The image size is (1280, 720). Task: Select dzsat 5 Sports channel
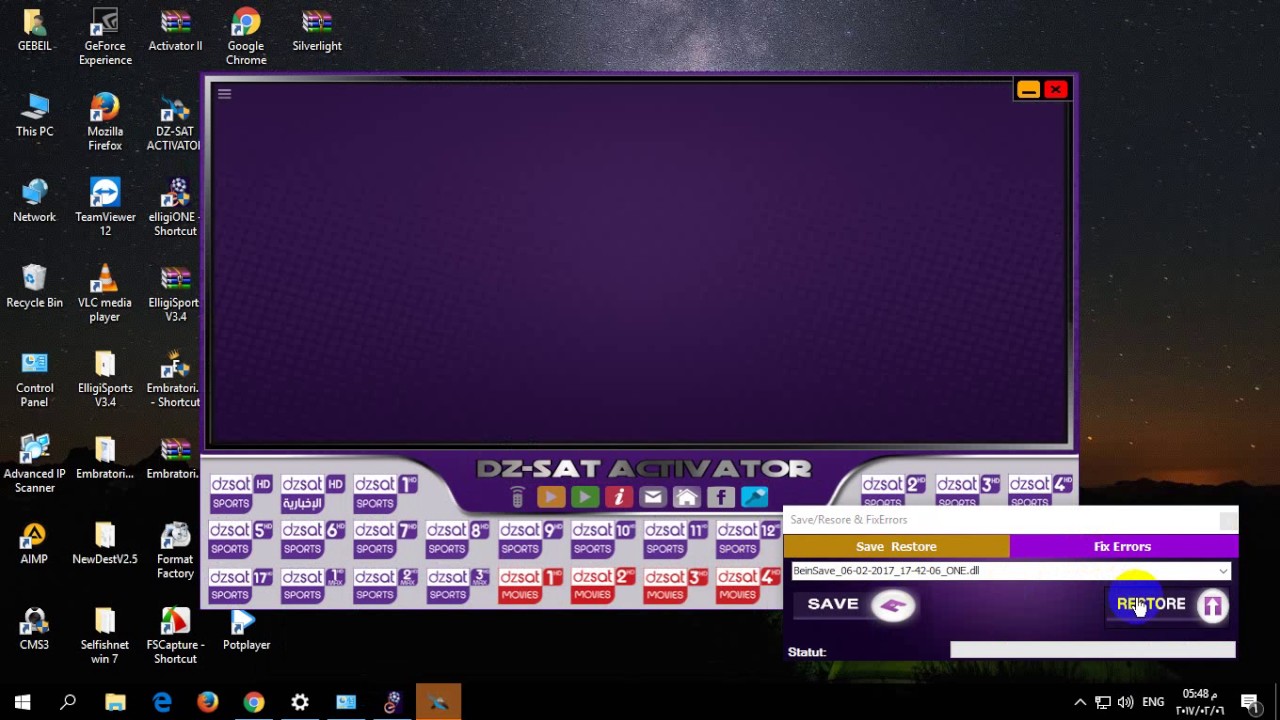point(240,538)
